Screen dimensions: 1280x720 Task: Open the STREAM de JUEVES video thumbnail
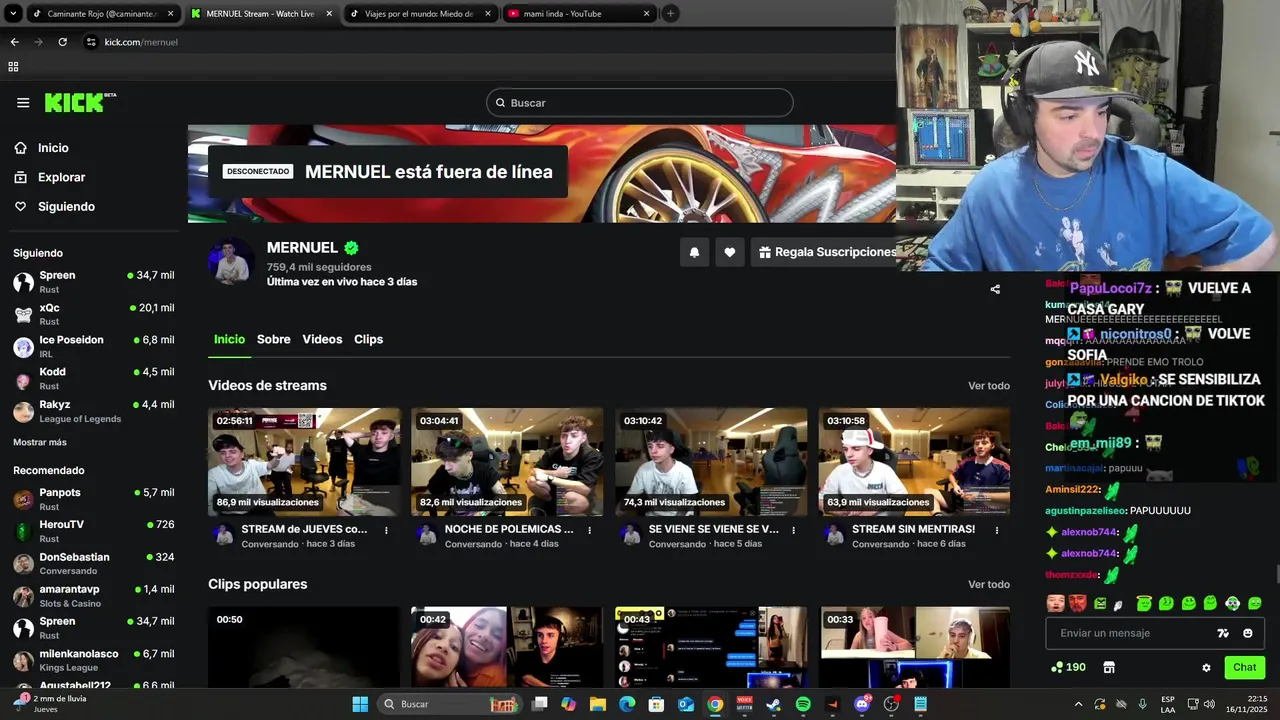point(304,461)
